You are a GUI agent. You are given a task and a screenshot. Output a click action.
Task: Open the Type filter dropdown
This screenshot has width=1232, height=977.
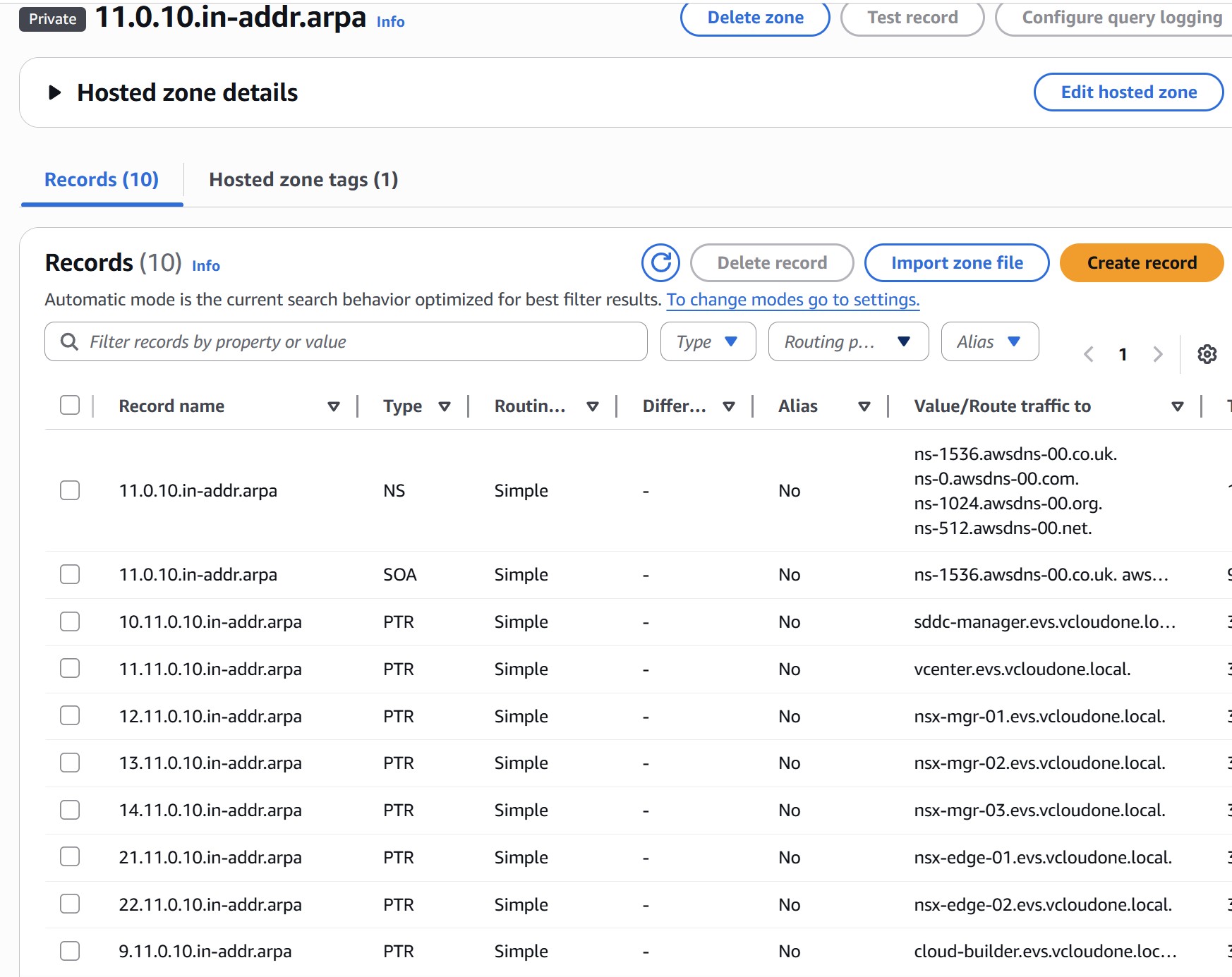tap(708, 341)
